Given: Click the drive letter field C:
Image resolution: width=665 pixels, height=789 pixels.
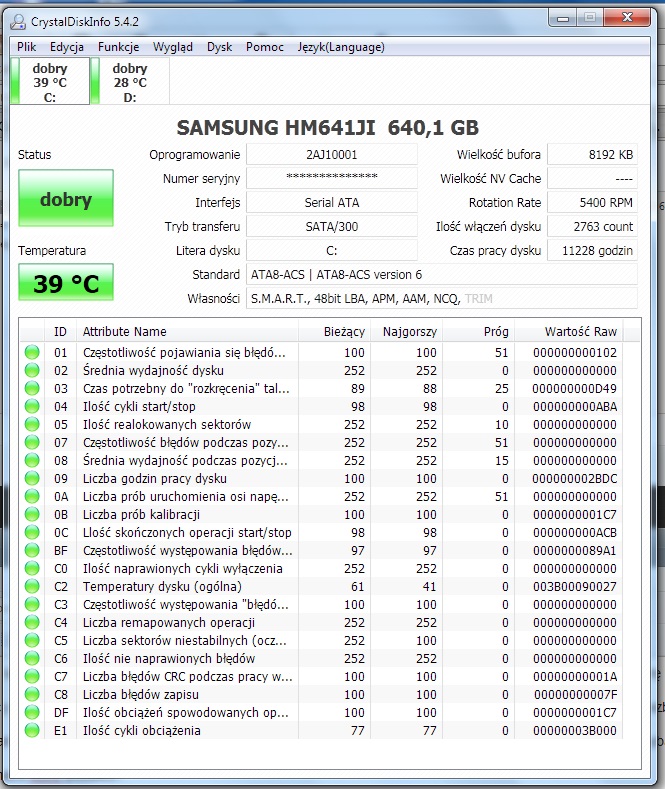Looking at the screenshot, I should pyautogui.click(x=331, y=251).
